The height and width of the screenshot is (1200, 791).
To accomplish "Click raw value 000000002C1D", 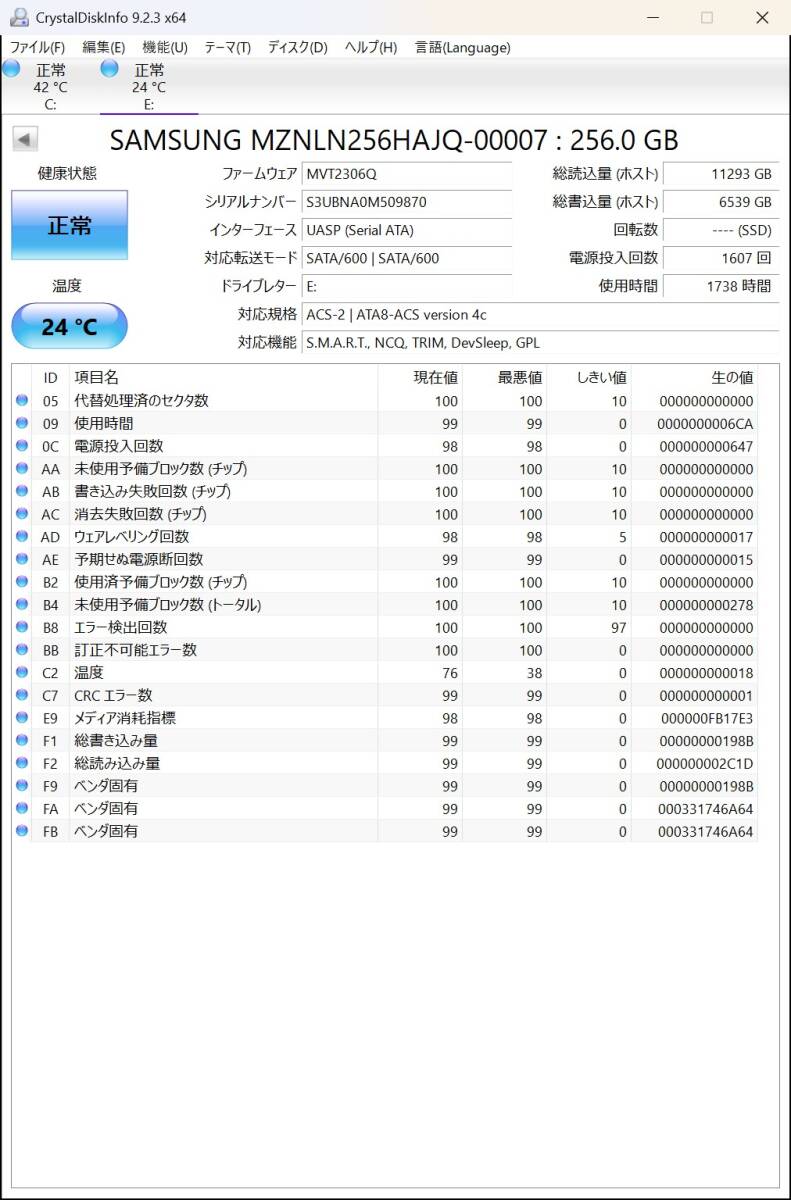I will click(x=706, y=764).
